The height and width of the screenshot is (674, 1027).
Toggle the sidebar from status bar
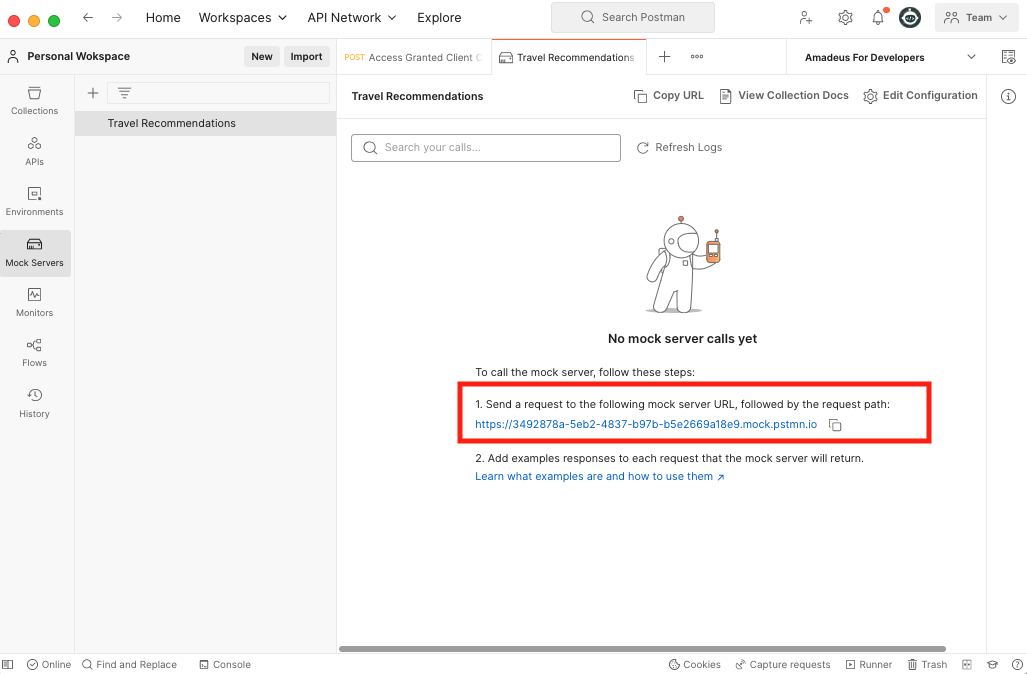8,664
